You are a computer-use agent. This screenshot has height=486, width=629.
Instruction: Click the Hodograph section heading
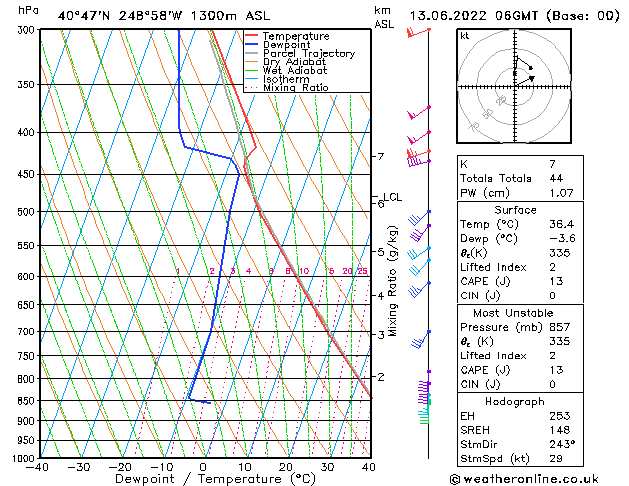click(515, 402)
